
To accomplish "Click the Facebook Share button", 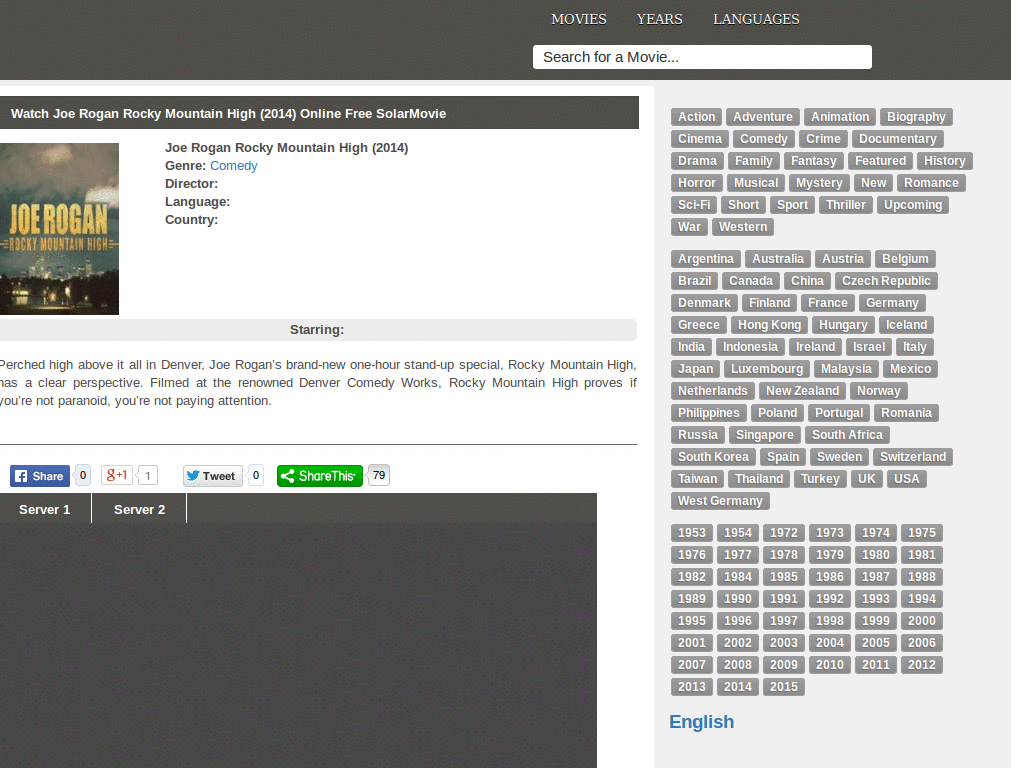I will point(40,476).
